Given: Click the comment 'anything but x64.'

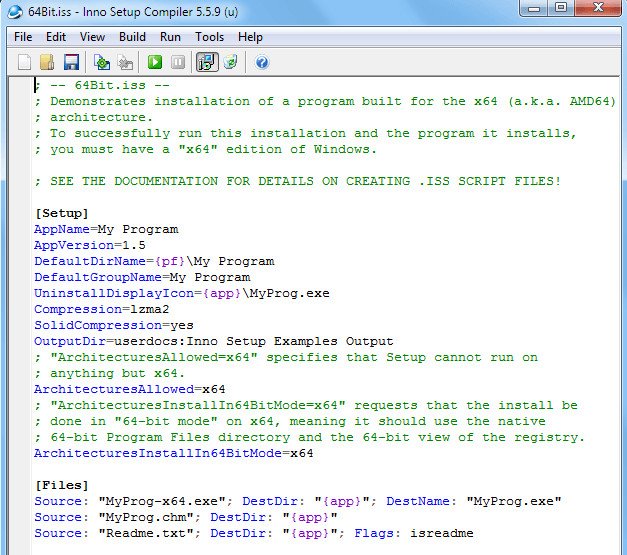Looking at the screenshot, I should point(110,373).
